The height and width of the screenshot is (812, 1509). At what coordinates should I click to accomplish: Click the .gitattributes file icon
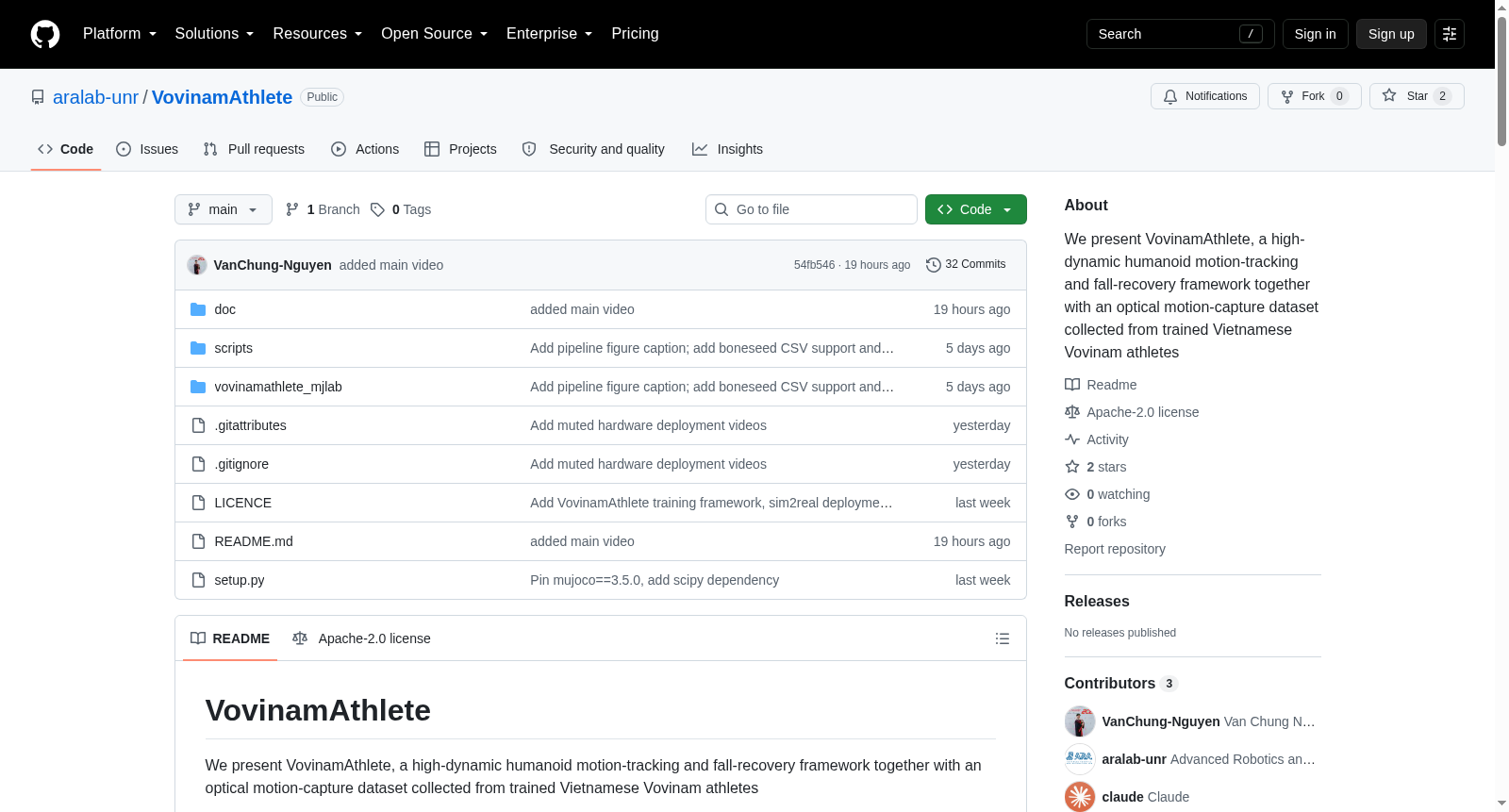pyautogui.click(x=198, y=425)
